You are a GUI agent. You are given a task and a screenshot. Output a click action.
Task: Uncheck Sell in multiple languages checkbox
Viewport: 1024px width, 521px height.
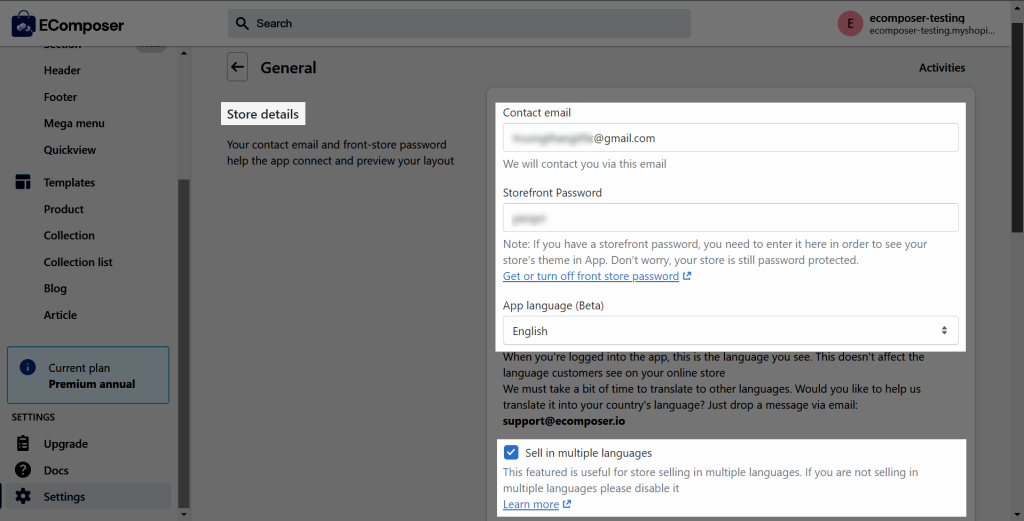(511, 452)
